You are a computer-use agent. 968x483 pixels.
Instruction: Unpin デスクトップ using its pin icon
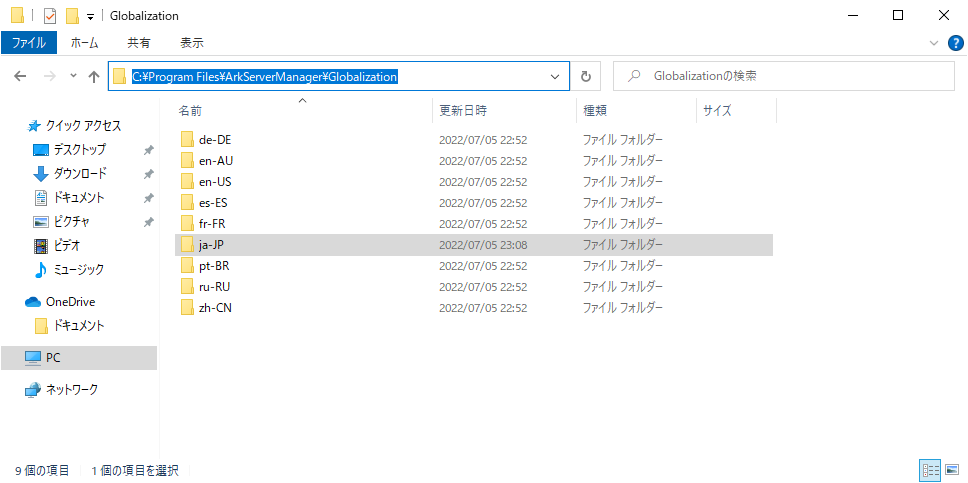[x=148, y=150]
